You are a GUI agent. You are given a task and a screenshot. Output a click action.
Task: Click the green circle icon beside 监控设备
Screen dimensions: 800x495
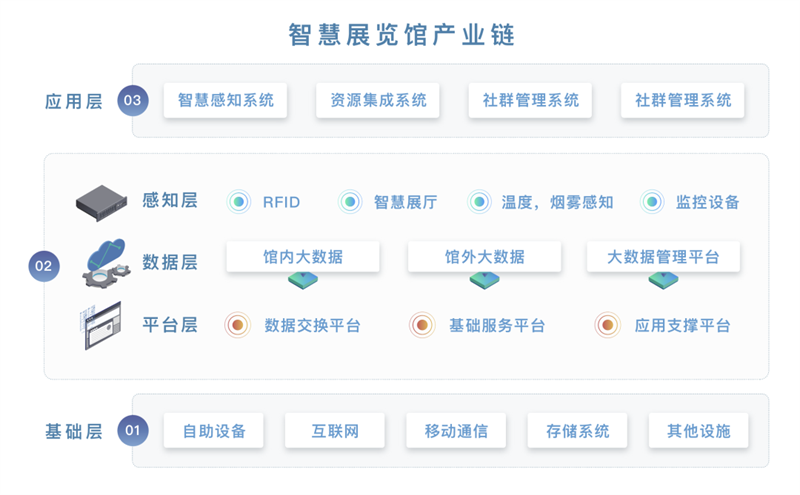652,202
